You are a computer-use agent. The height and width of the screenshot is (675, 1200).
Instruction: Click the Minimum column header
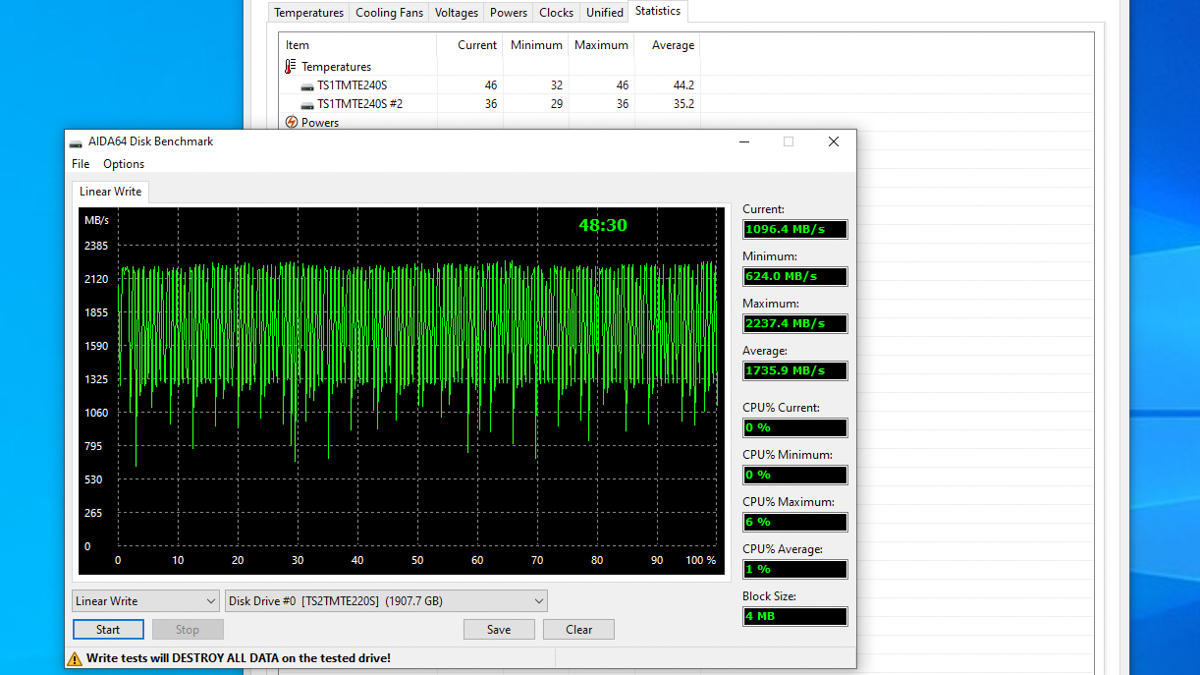pyautogui.click(x=536, y=45)
